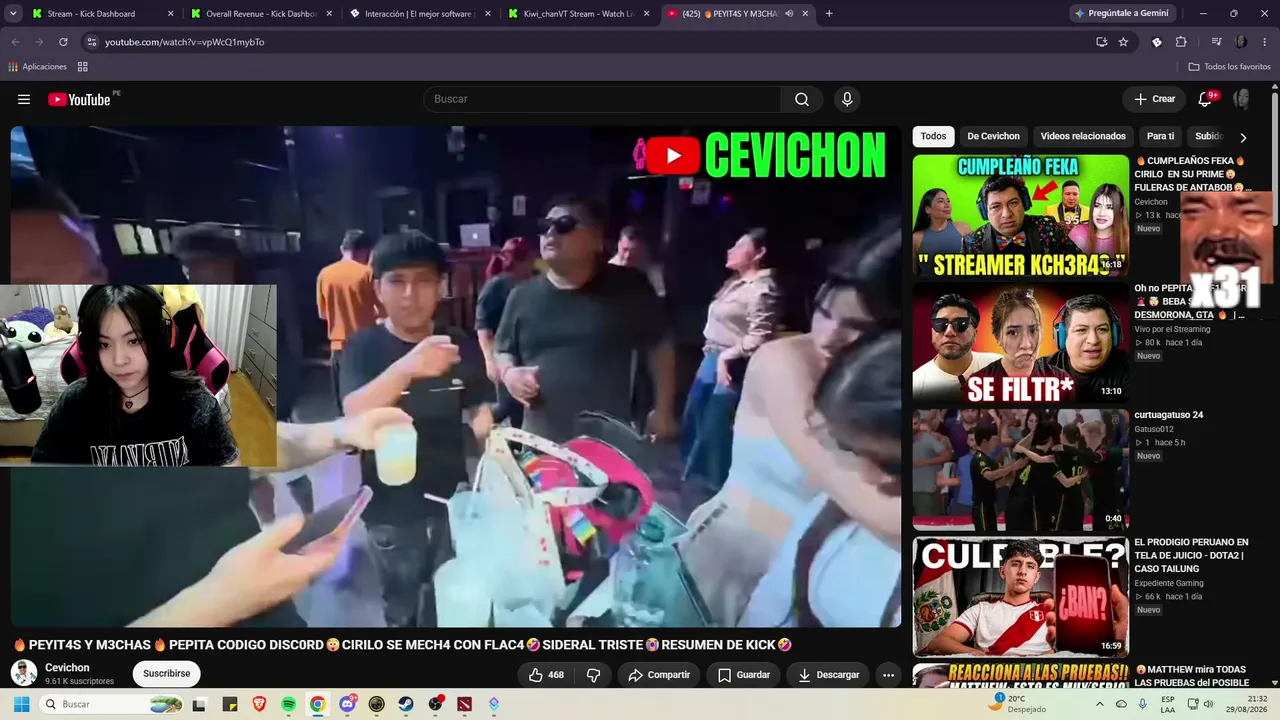Subscribe to Cevichon with Suscribirse

point(166,674)
